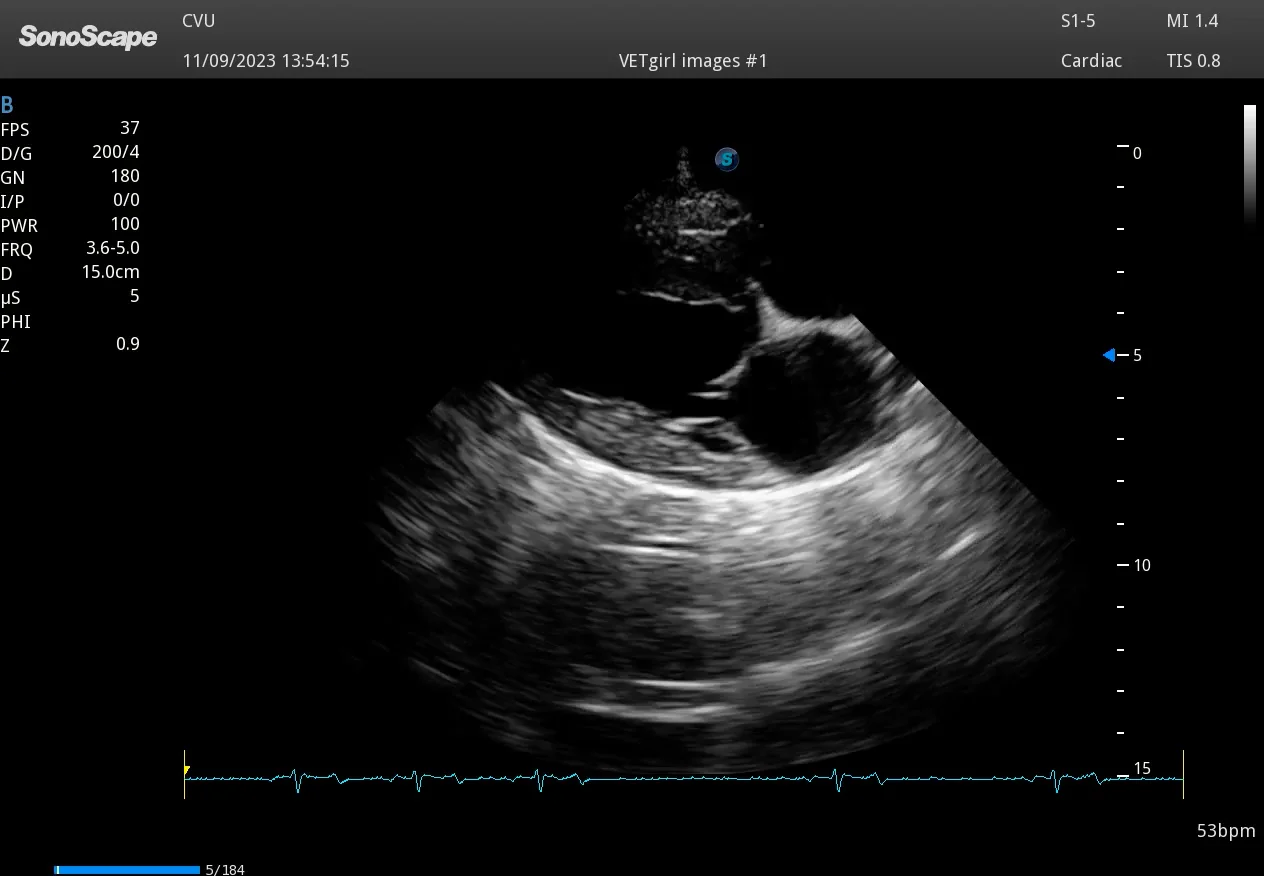Click the date and time 11/09/2023 13:54:15
This screenshot has width=1264, height=876.
coord(266,61)
